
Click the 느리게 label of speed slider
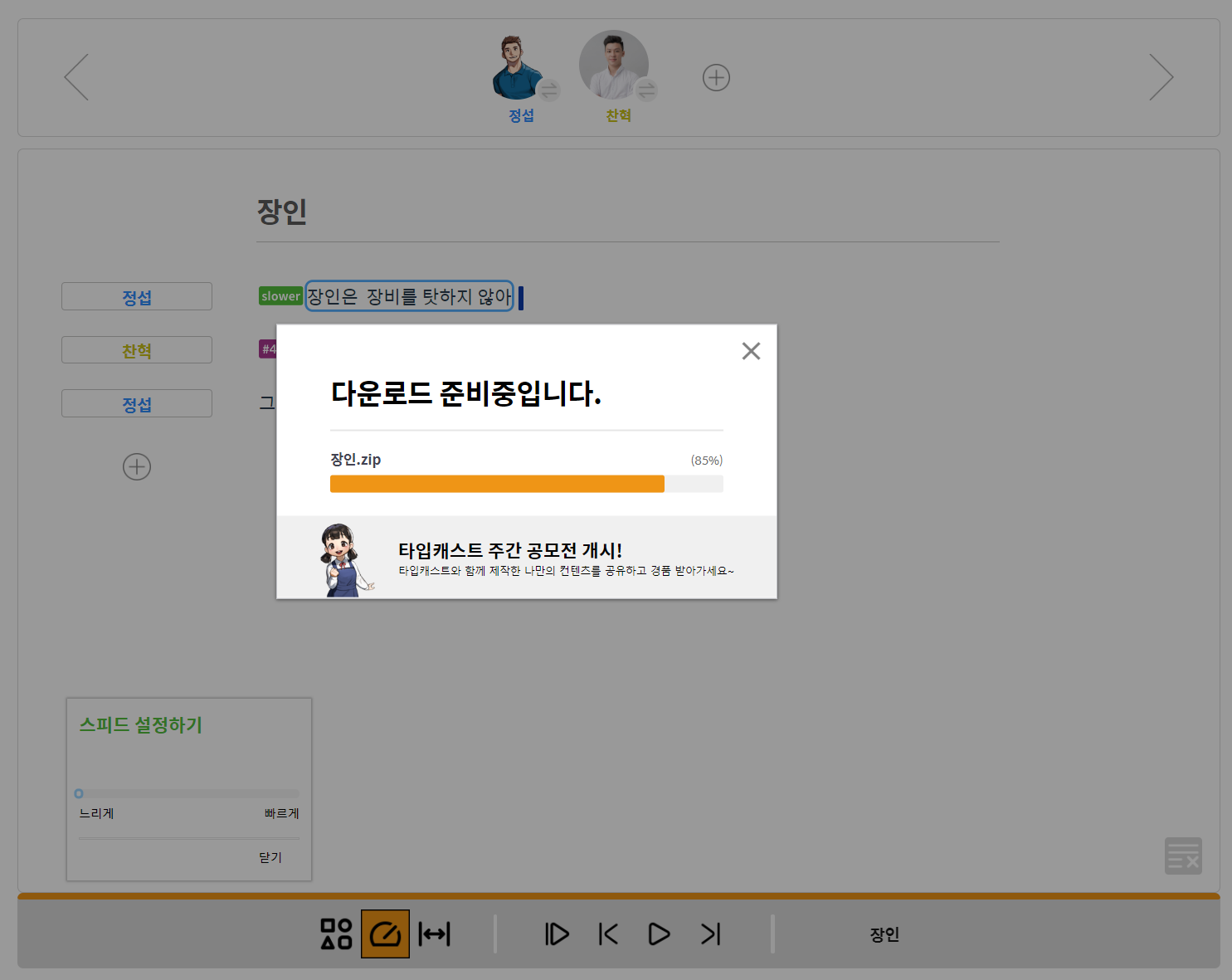pyautogui.click(x=96, y=813)
